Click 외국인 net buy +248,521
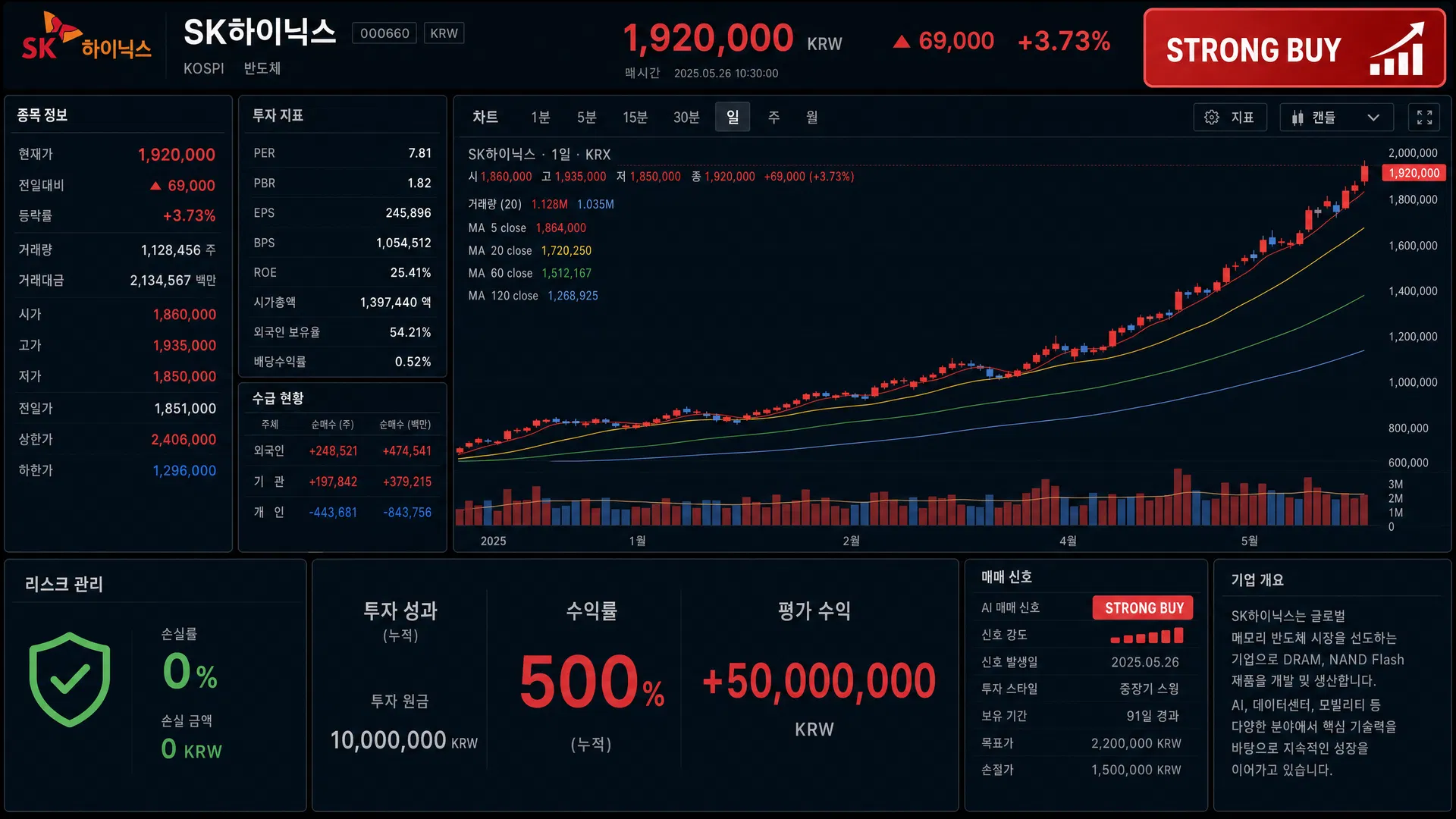 [333, 451]
